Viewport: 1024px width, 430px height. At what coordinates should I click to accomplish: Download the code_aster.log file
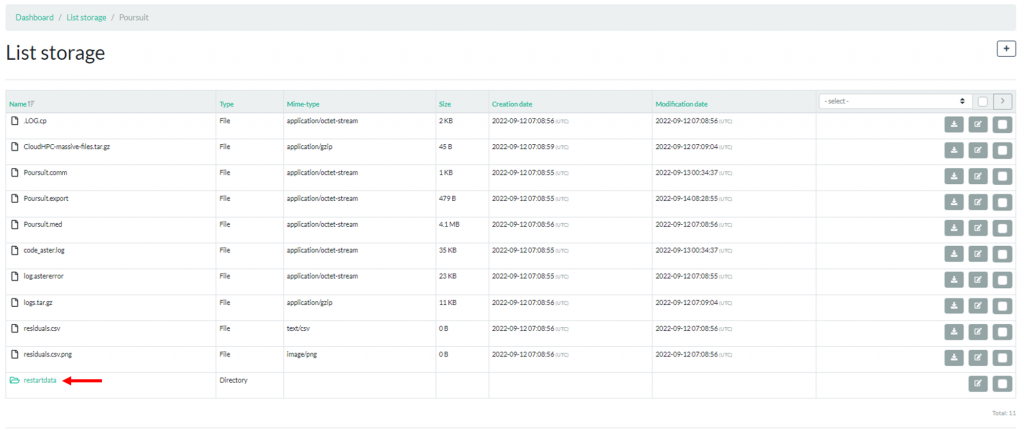tap(953, 254)
